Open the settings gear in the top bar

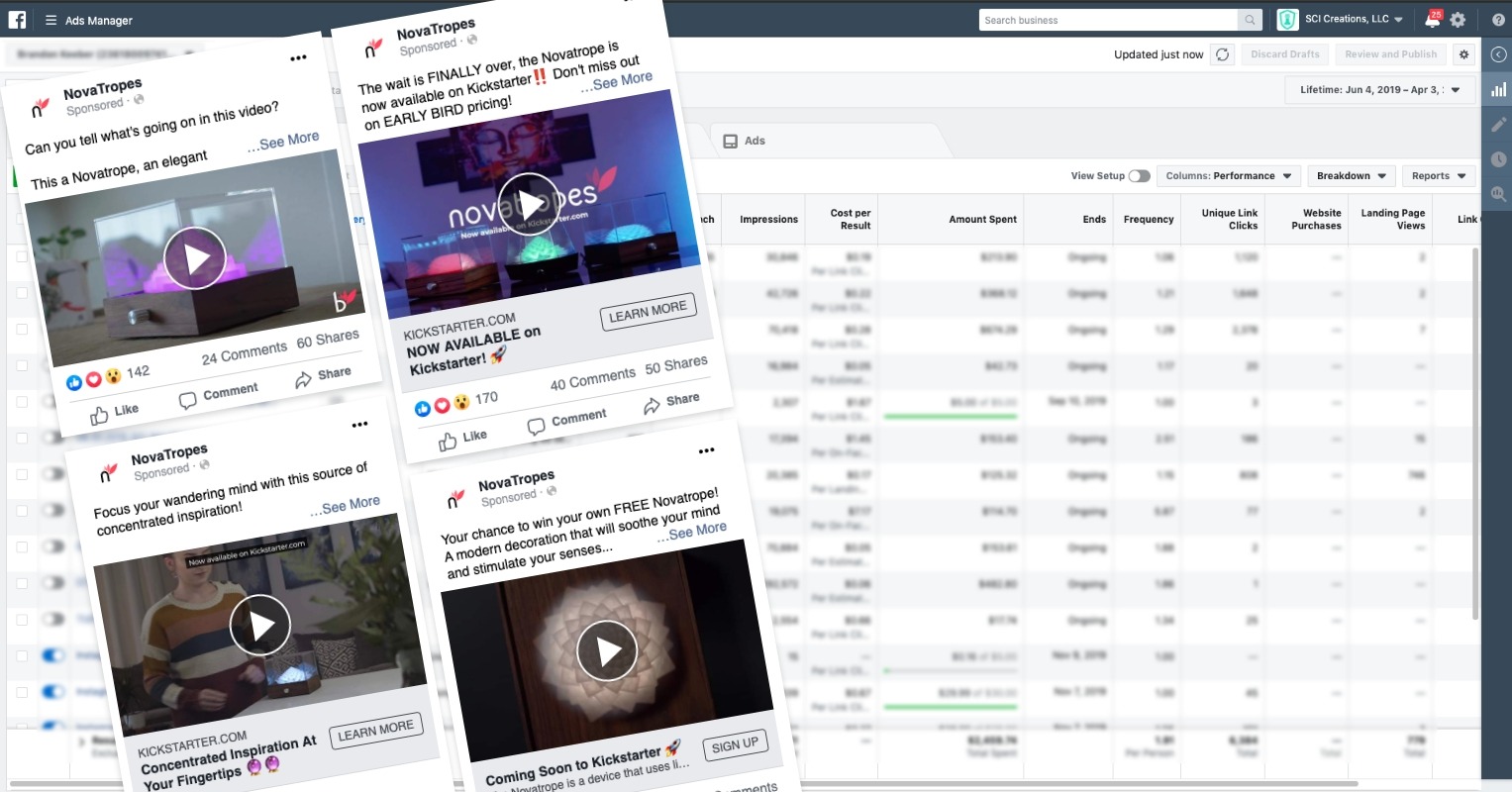pyautogui.click(x=1459, y=20)
